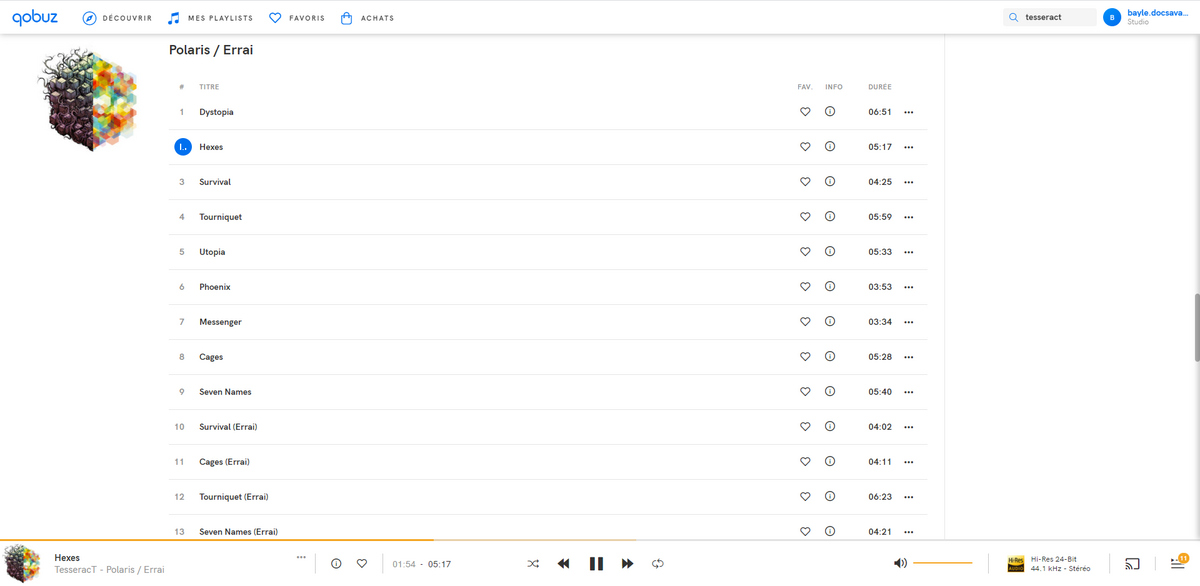Screen dimensions: 1200x586
Task: Show info for the Phoenix track
Action: [x=830, y=287]
